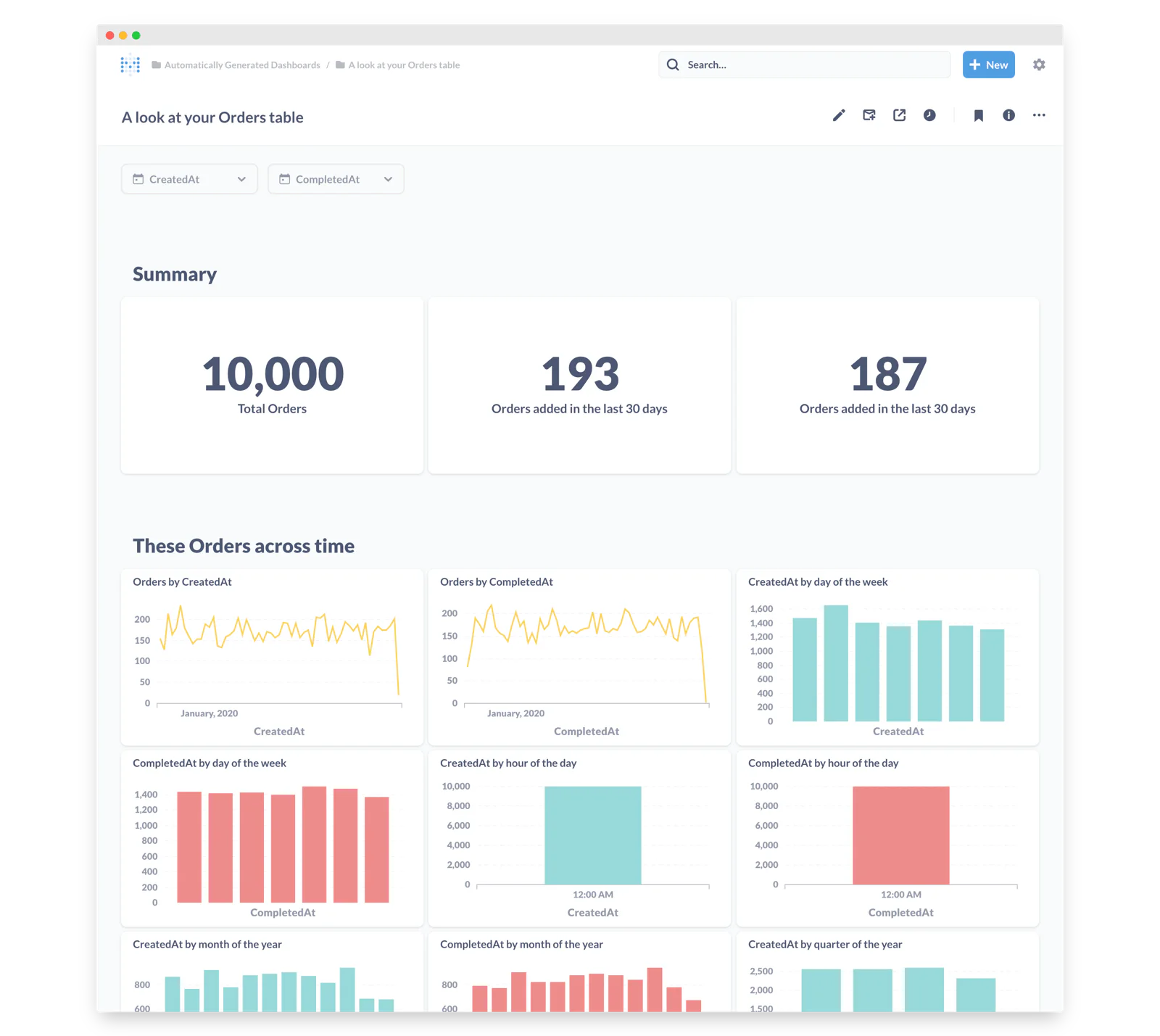Click the Summary section heading

tap(175, 274)
